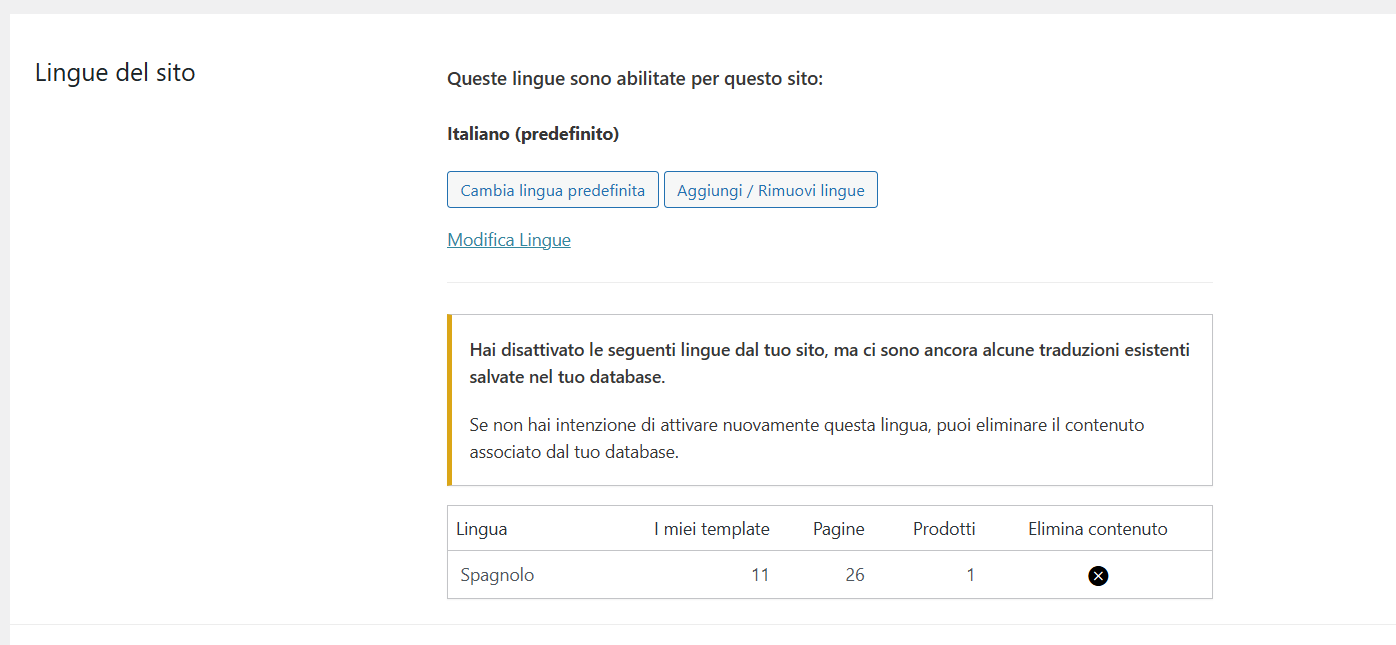
Task: Click the I miei template column header
Action: 712,529
